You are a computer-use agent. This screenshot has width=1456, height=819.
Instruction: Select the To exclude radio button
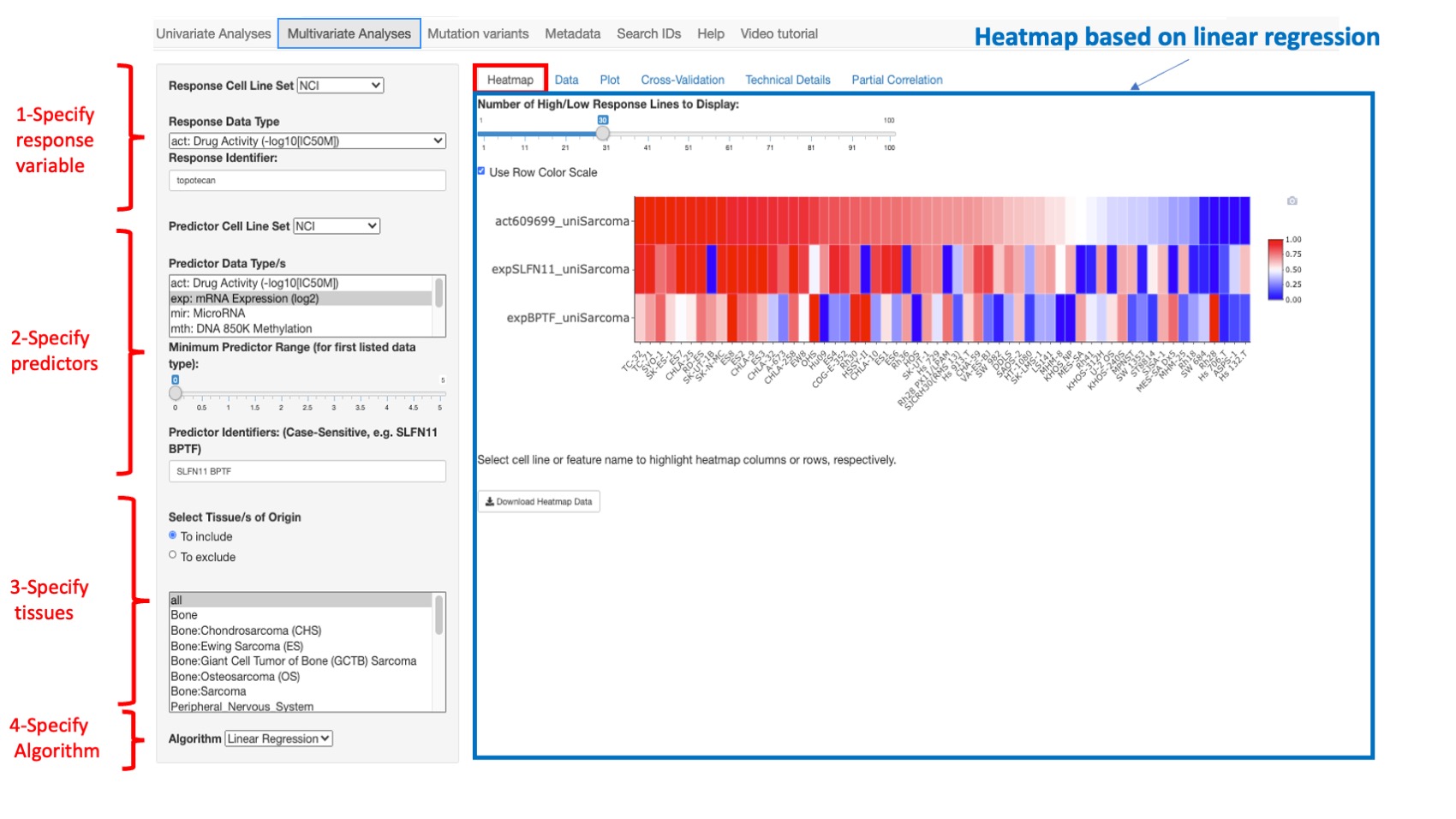pos(171,556)
